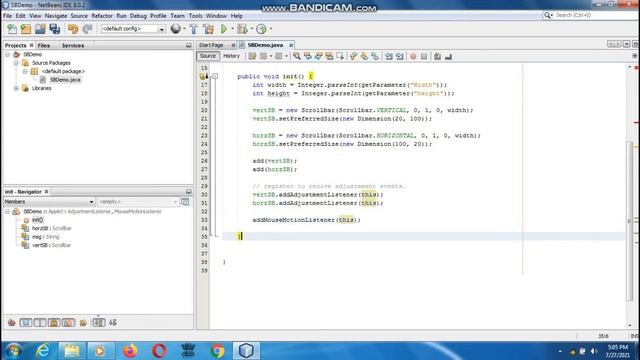Toggle Show Non-Public Members filter in Navigator
This screenshot has width=640, height=360.
coord(54,322)
